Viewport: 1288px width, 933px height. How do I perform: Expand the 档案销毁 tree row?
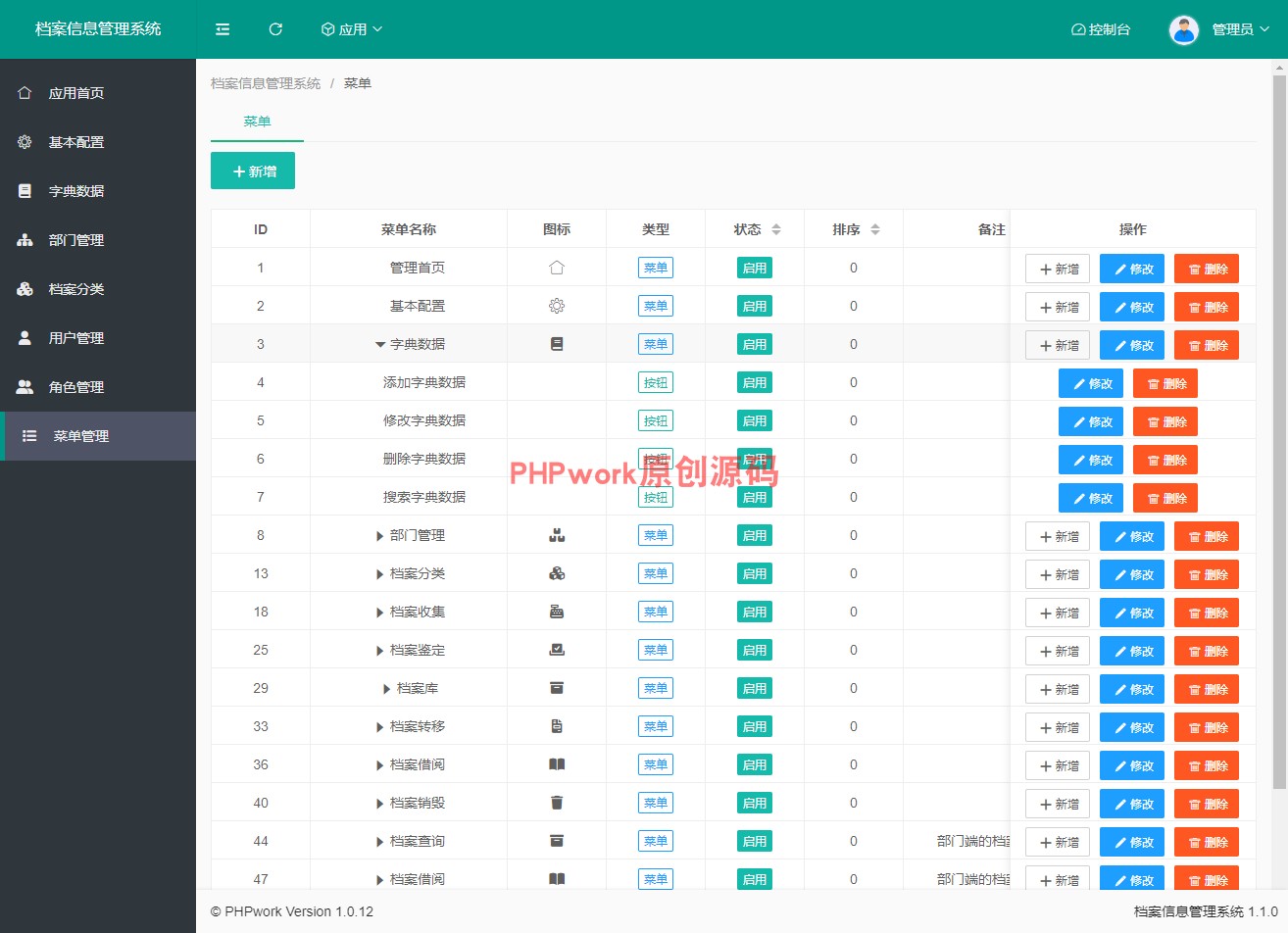380,804
